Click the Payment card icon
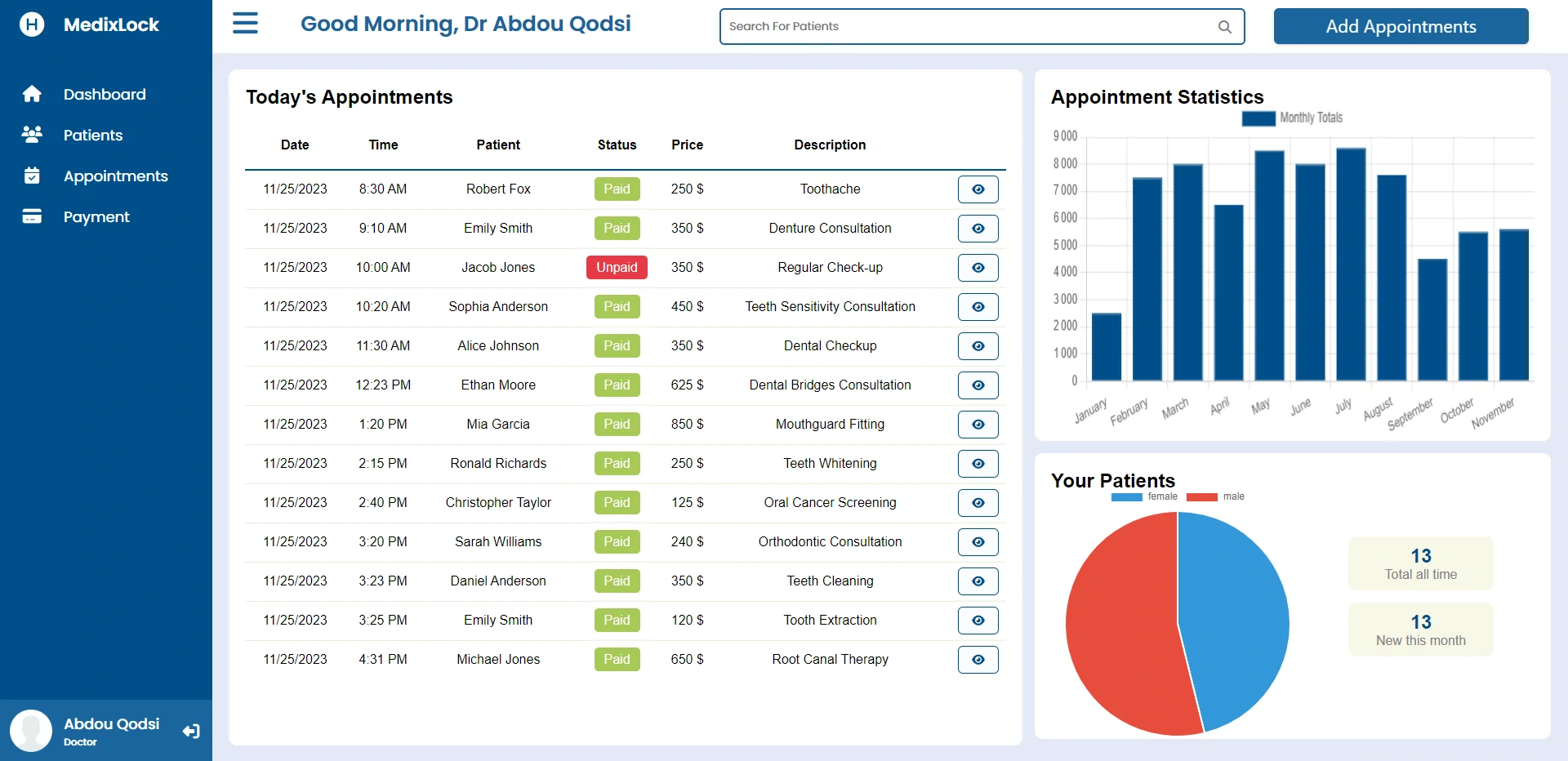1568x761 pixels. point(32,217)
